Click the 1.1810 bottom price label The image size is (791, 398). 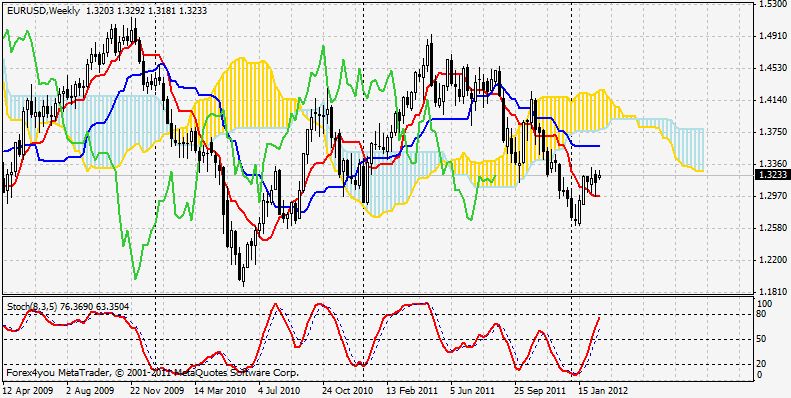pos(772,292)
